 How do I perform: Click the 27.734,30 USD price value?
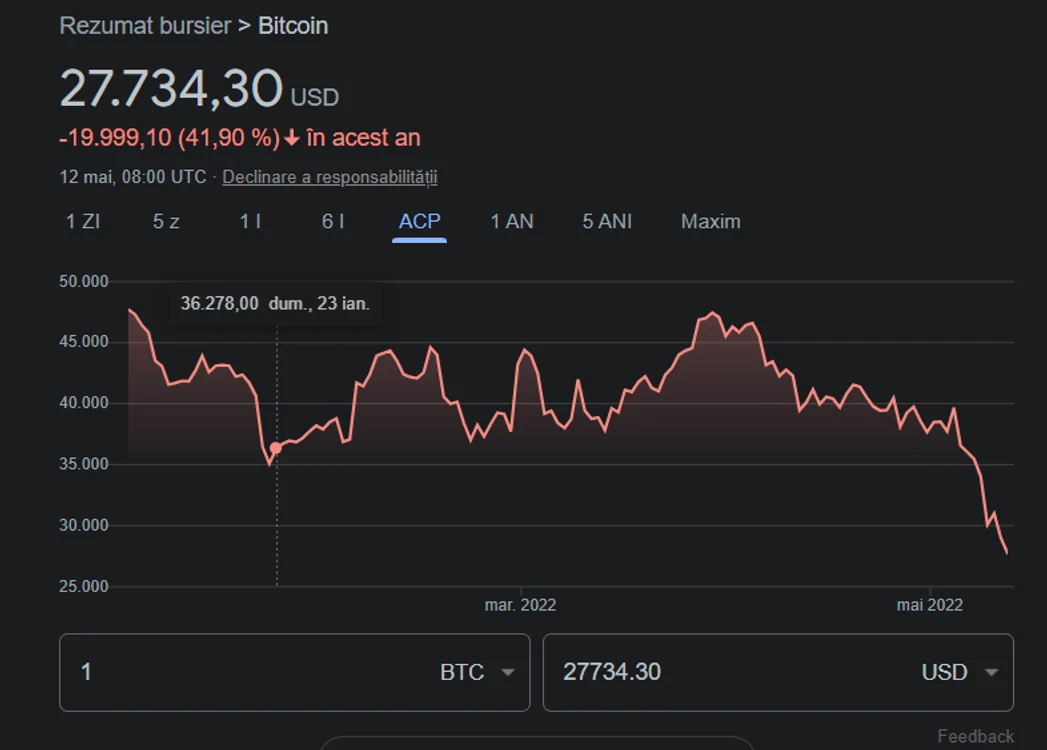click(x=199, y=89)
